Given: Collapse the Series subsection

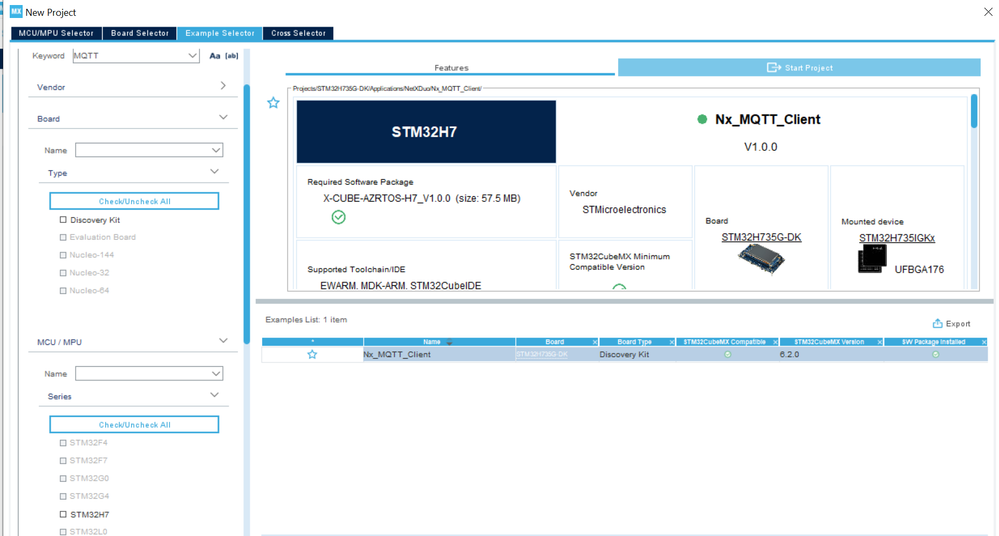Looking at the screenshot, I should 215,395.
